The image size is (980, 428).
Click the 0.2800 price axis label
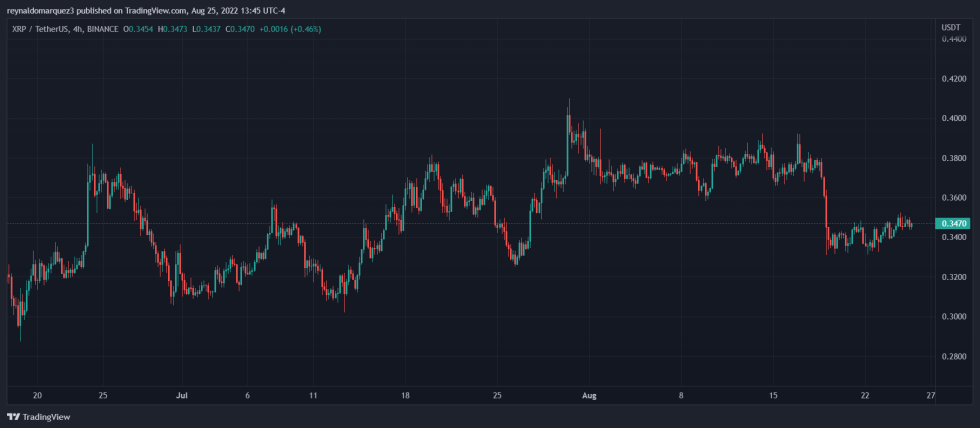952,357
